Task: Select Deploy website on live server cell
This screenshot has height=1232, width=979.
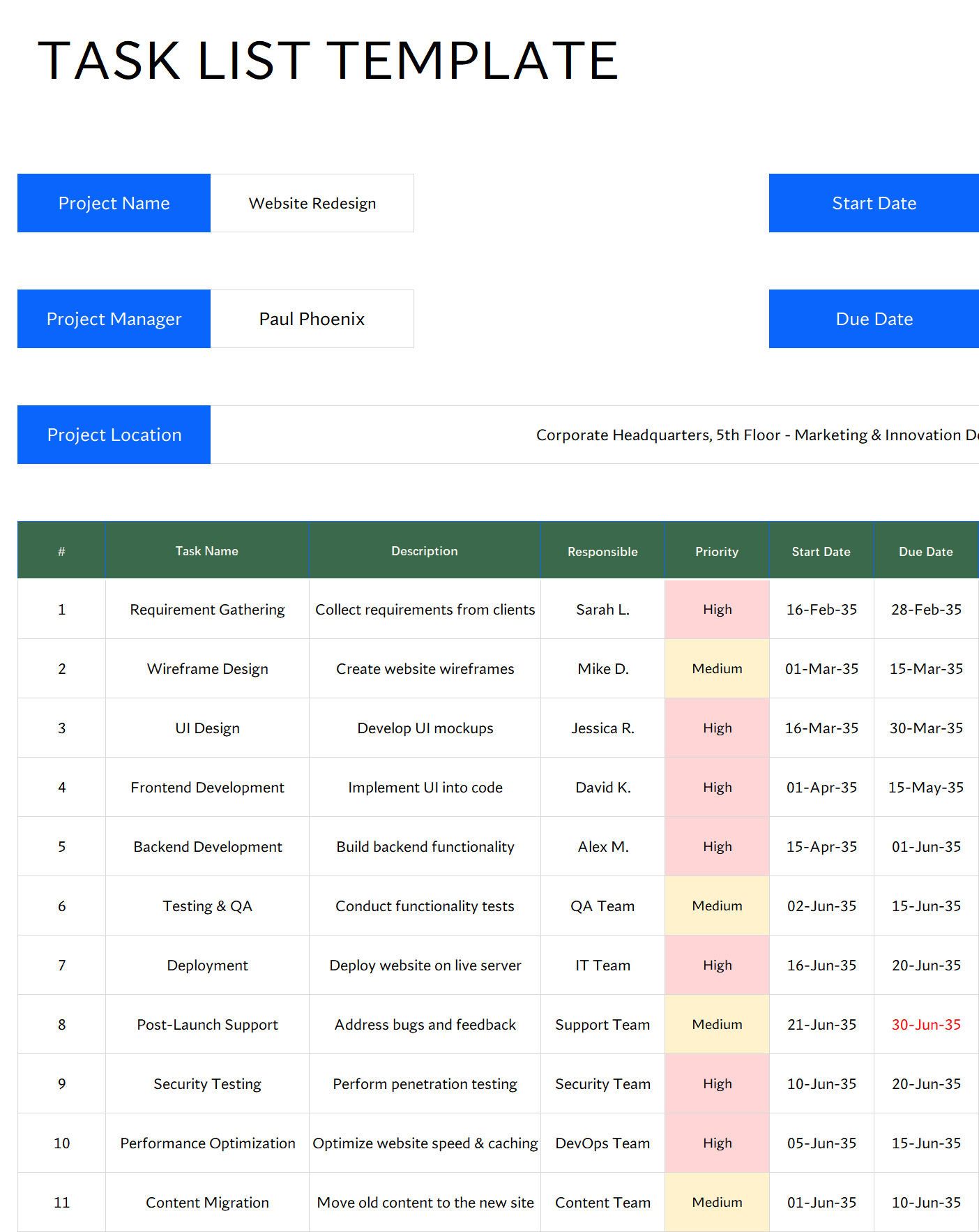Action: pyautogui.click(x=425, y=966)
